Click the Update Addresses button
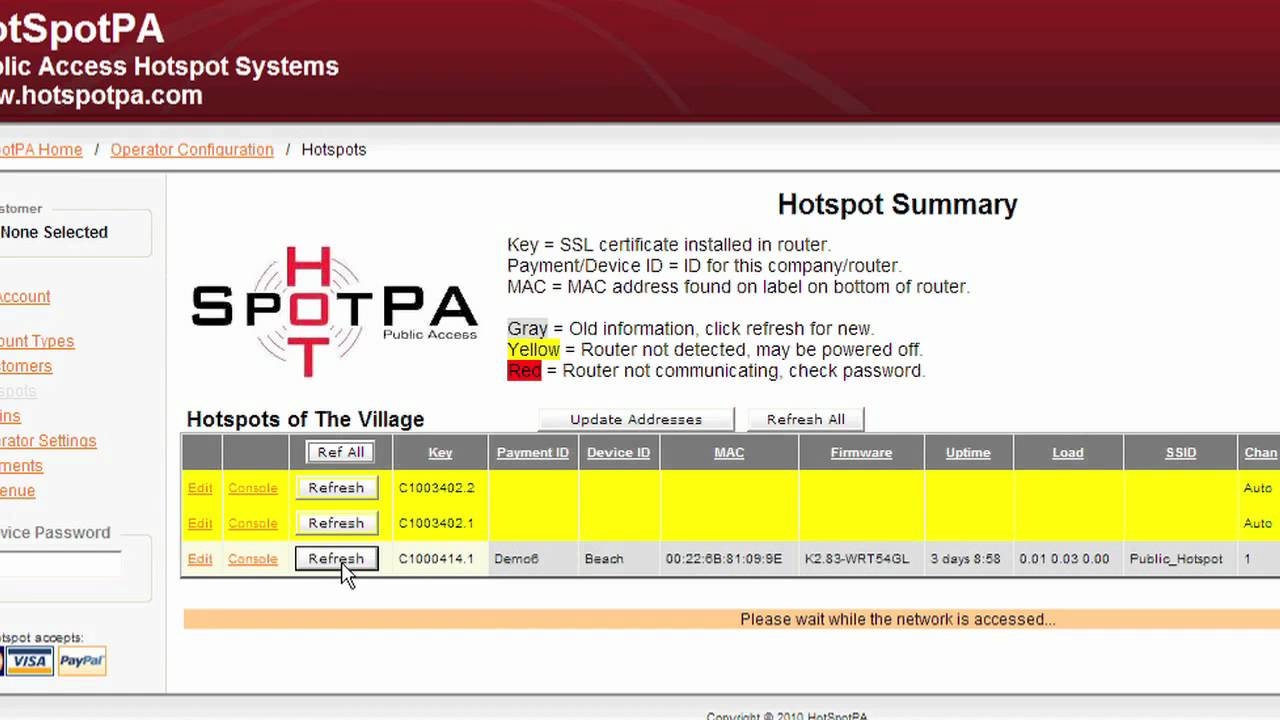This screenshot has height=720, width=1280. [x=636, y=419]
